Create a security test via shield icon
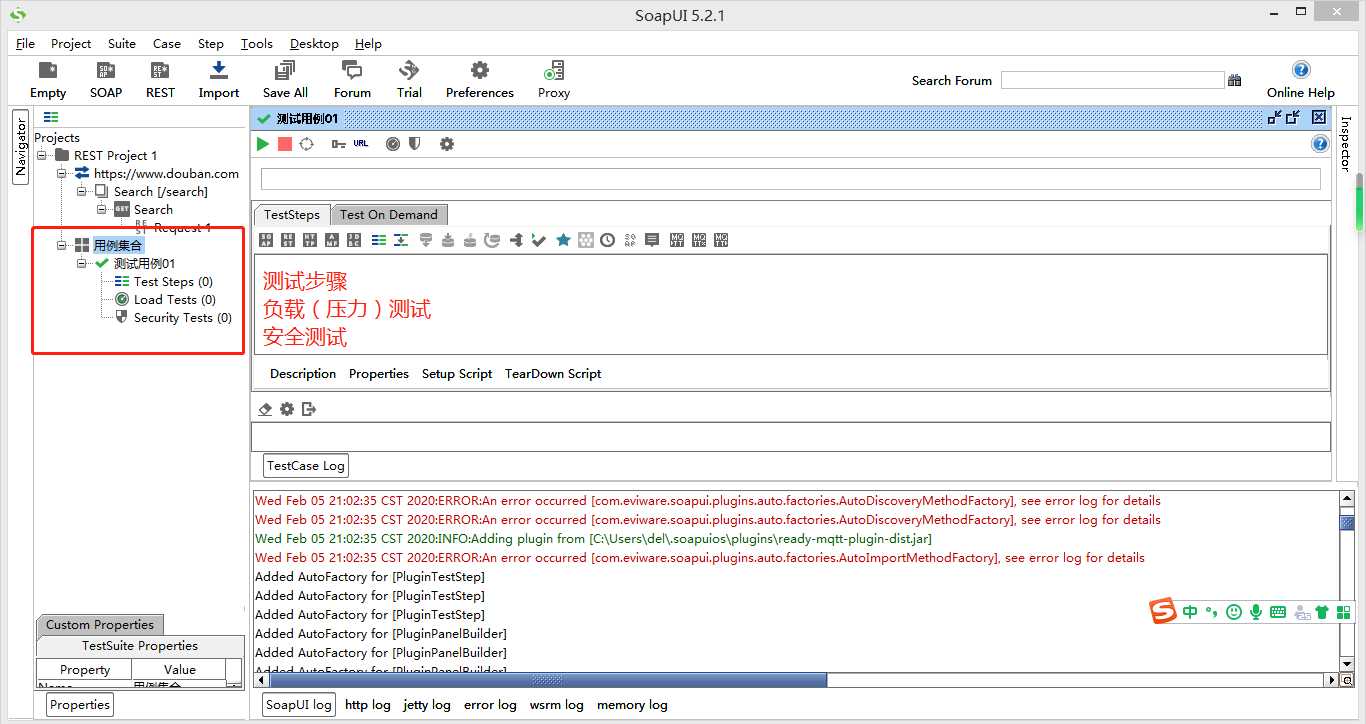The image size is (1366, 724). point(414,144)
